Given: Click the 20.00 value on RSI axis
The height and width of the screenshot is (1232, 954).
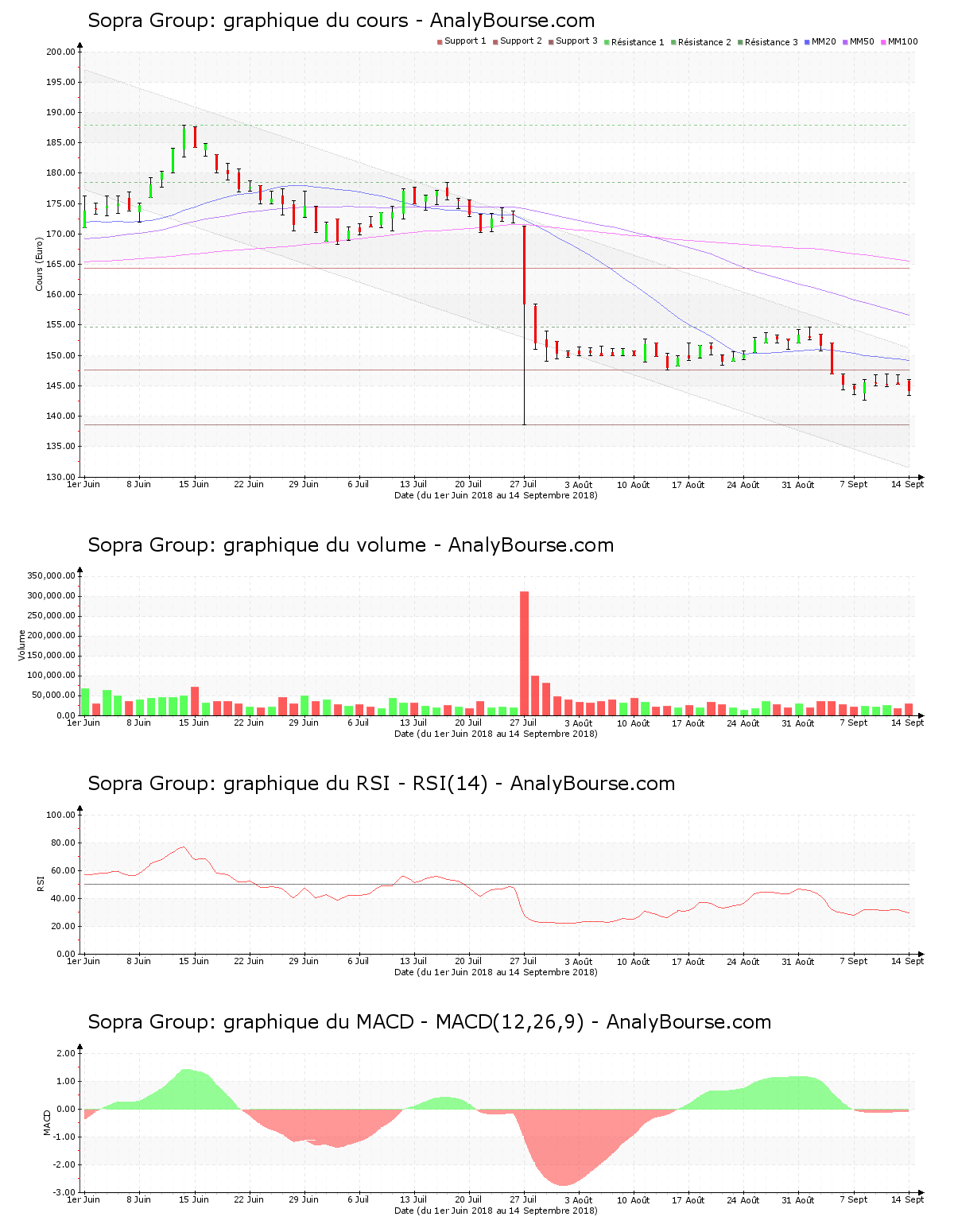Looking at the screenshot, I should tap(63, 926).
